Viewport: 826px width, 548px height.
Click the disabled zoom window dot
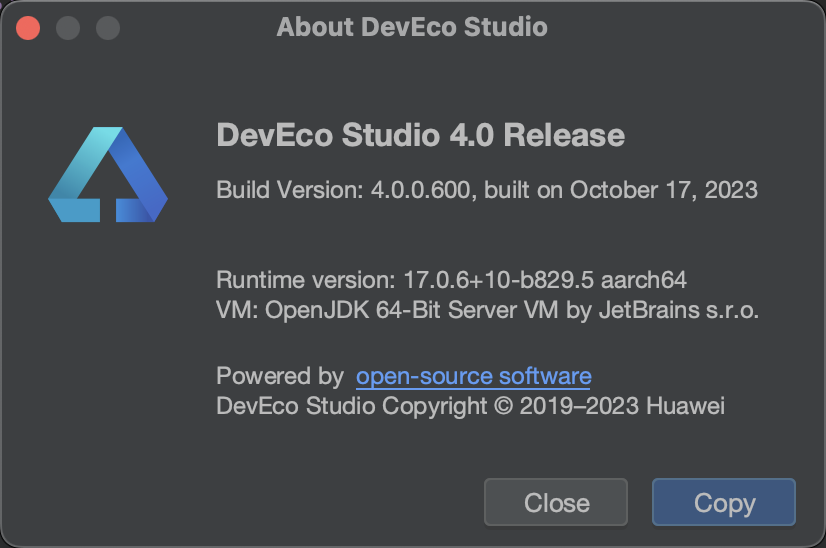tap(107, 27)
